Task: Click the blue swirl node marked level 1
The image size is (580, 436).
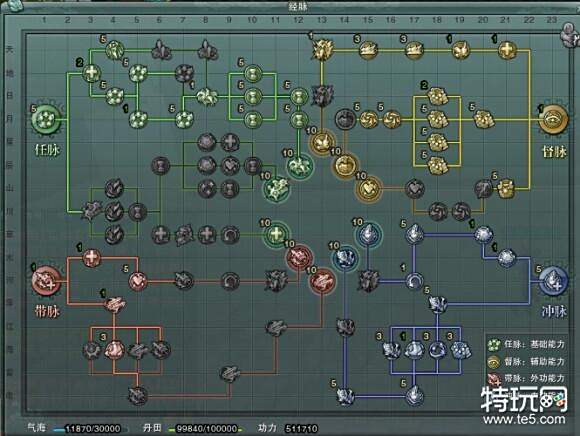Action: click(x=415, y=281)
